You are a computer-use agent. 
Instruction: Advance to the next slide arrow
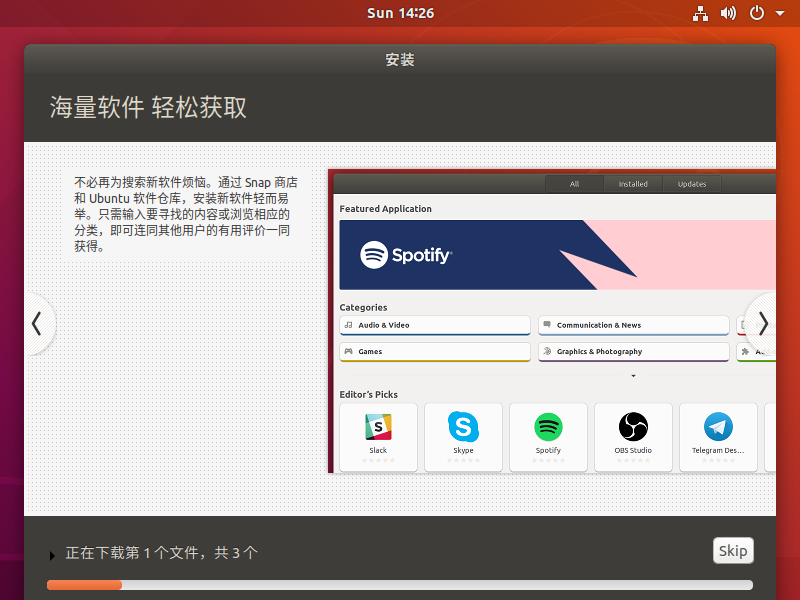[763, 324]
